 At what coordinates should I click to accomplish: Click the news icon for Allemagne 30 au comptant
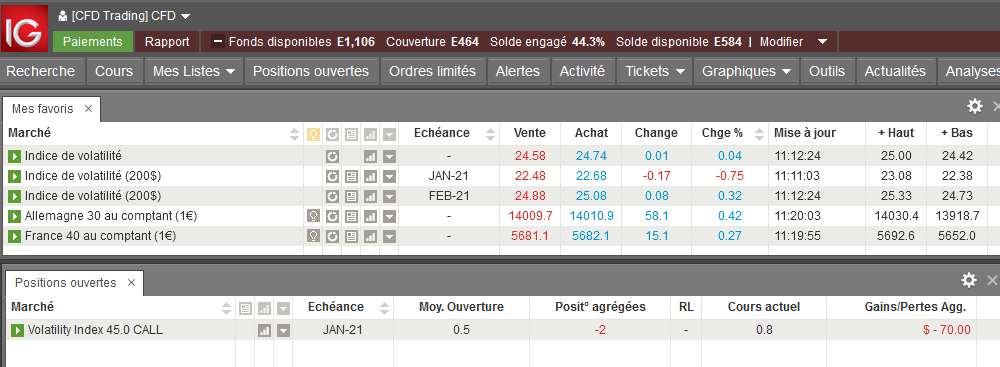click(x=351, y=216)
